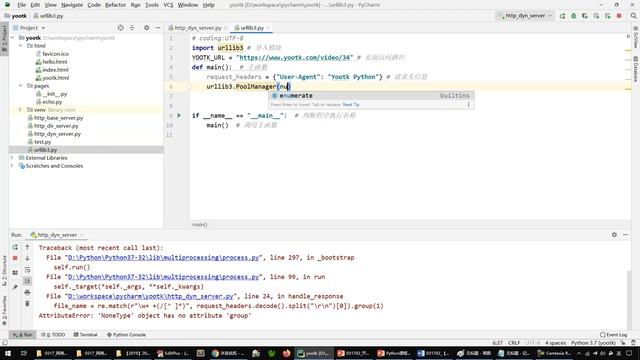
Task: Collapse the pages folder
Action: pyautogui.click(x=21, y=86)
